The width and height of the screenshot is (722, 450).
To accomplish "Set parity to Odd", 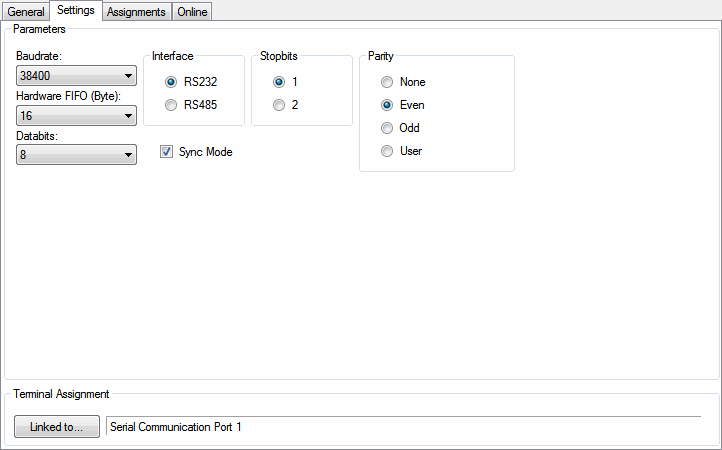I will (x=400, y=128).
